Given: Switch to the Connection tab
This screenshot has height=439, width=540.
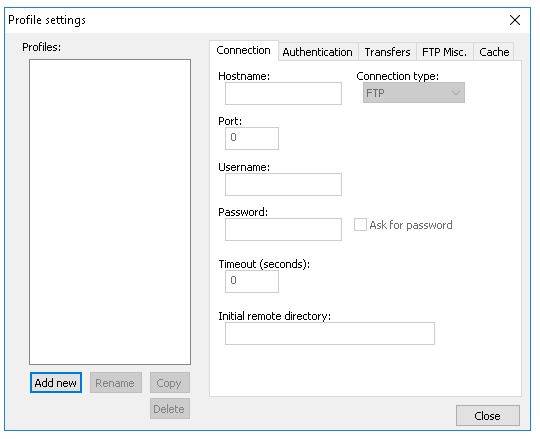Looking at the screenshot, I should 243,51.
